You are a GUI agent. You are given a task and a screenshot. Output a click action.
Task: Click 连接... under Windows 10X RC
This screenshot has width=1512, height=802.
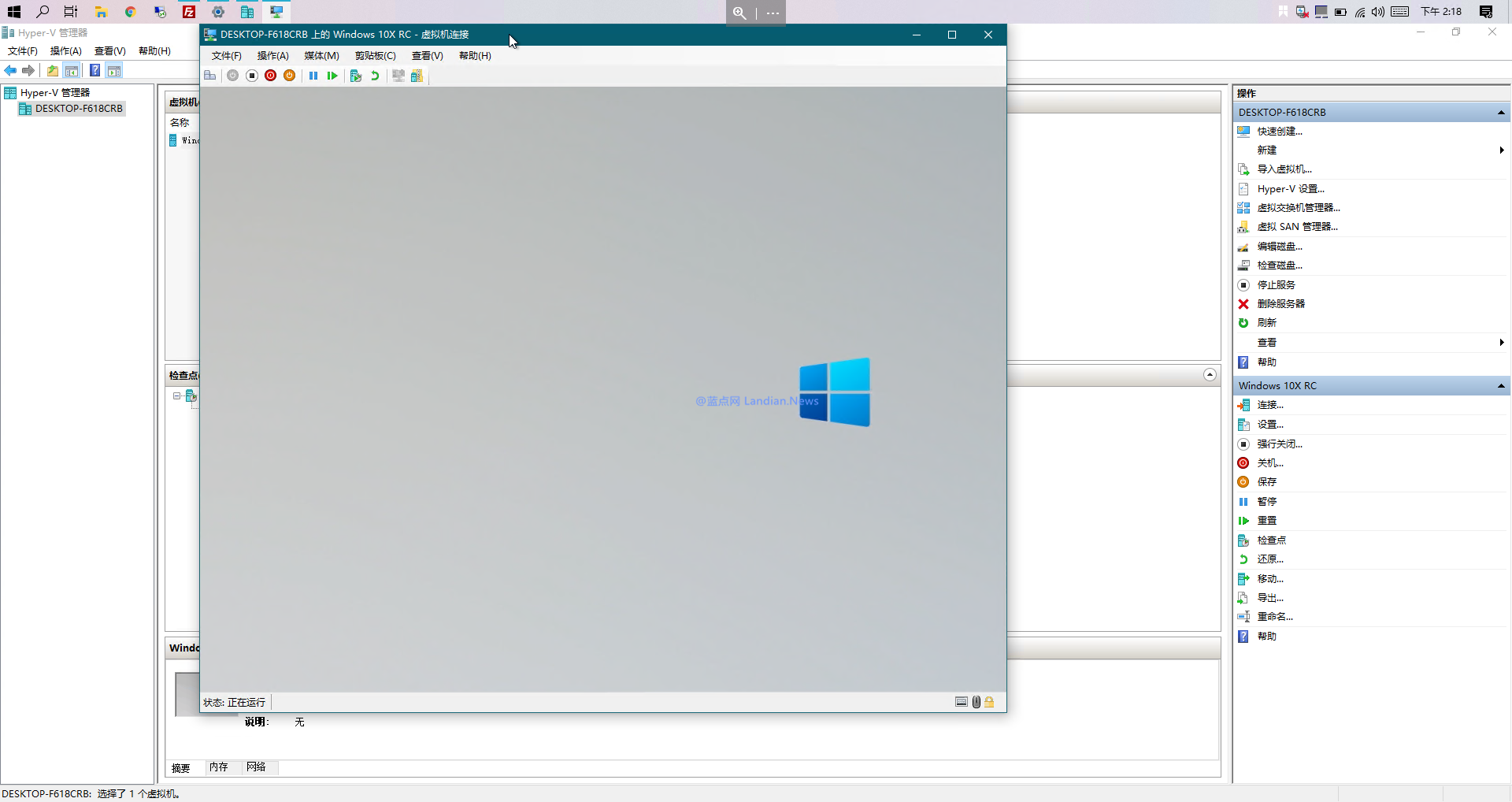point(1270,405)
